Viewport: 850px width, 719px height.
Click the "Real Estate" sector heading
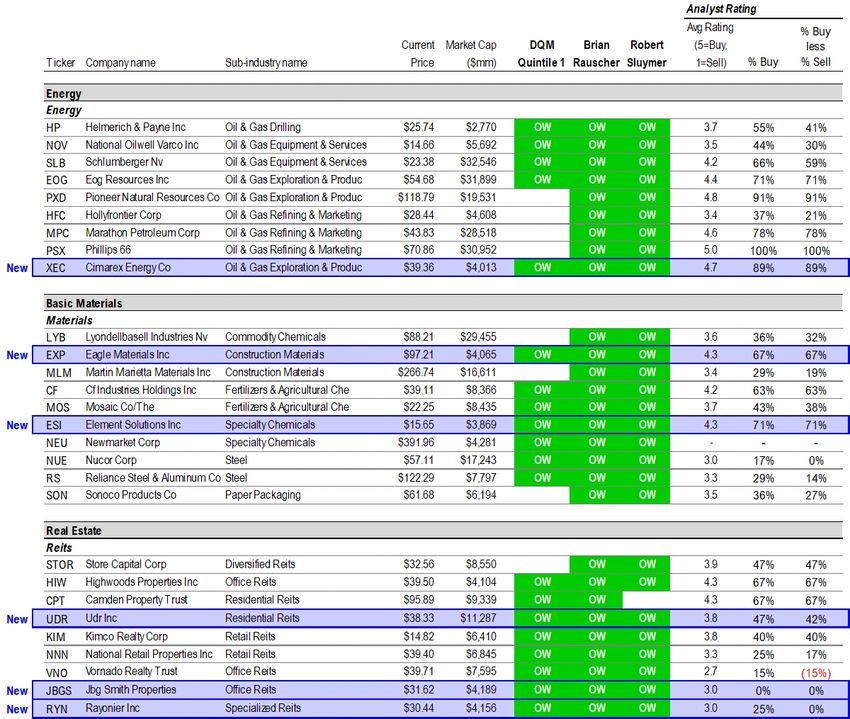point(74,531)
